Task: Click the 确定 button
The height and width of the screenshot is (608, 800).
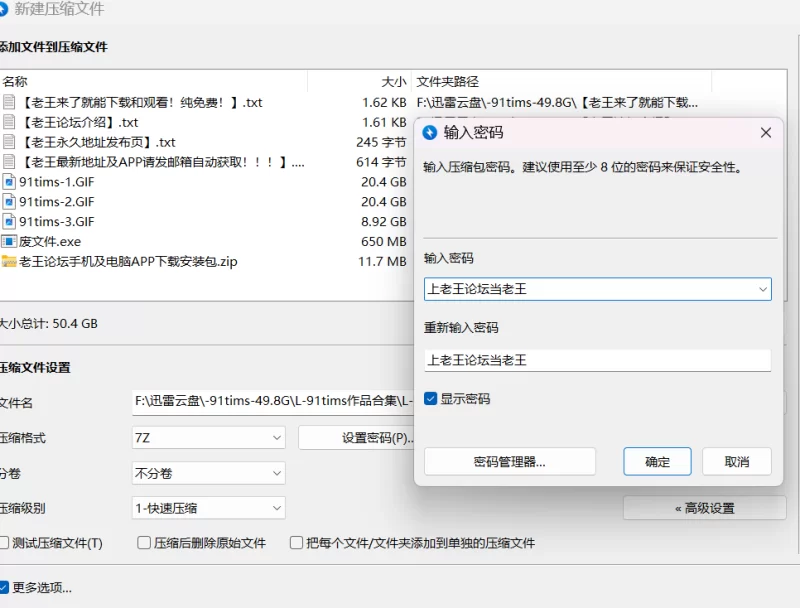Action: click(657, 462)
